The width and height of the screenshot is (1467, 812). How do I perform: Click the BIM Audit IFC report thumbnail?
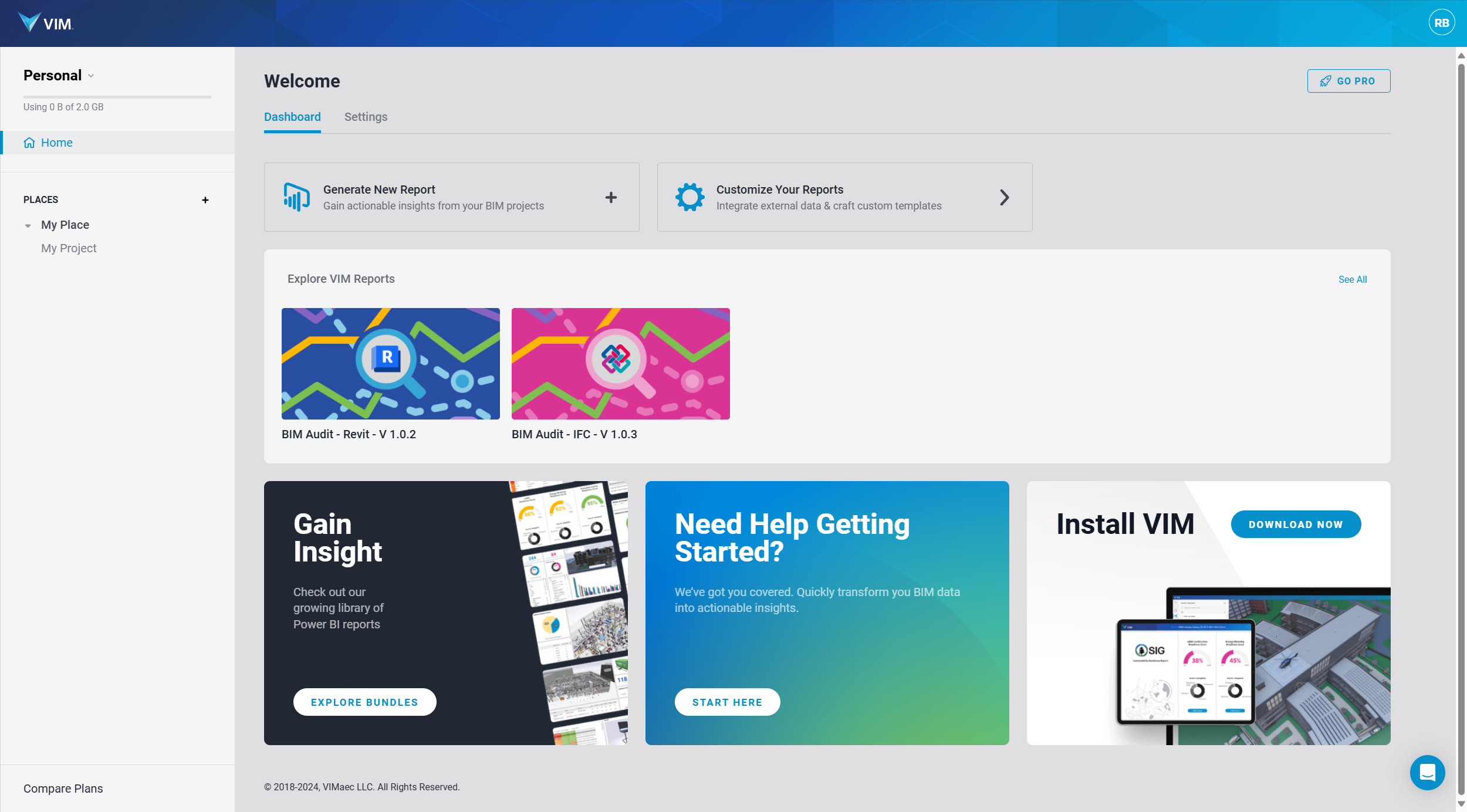(x=620, y=363)
